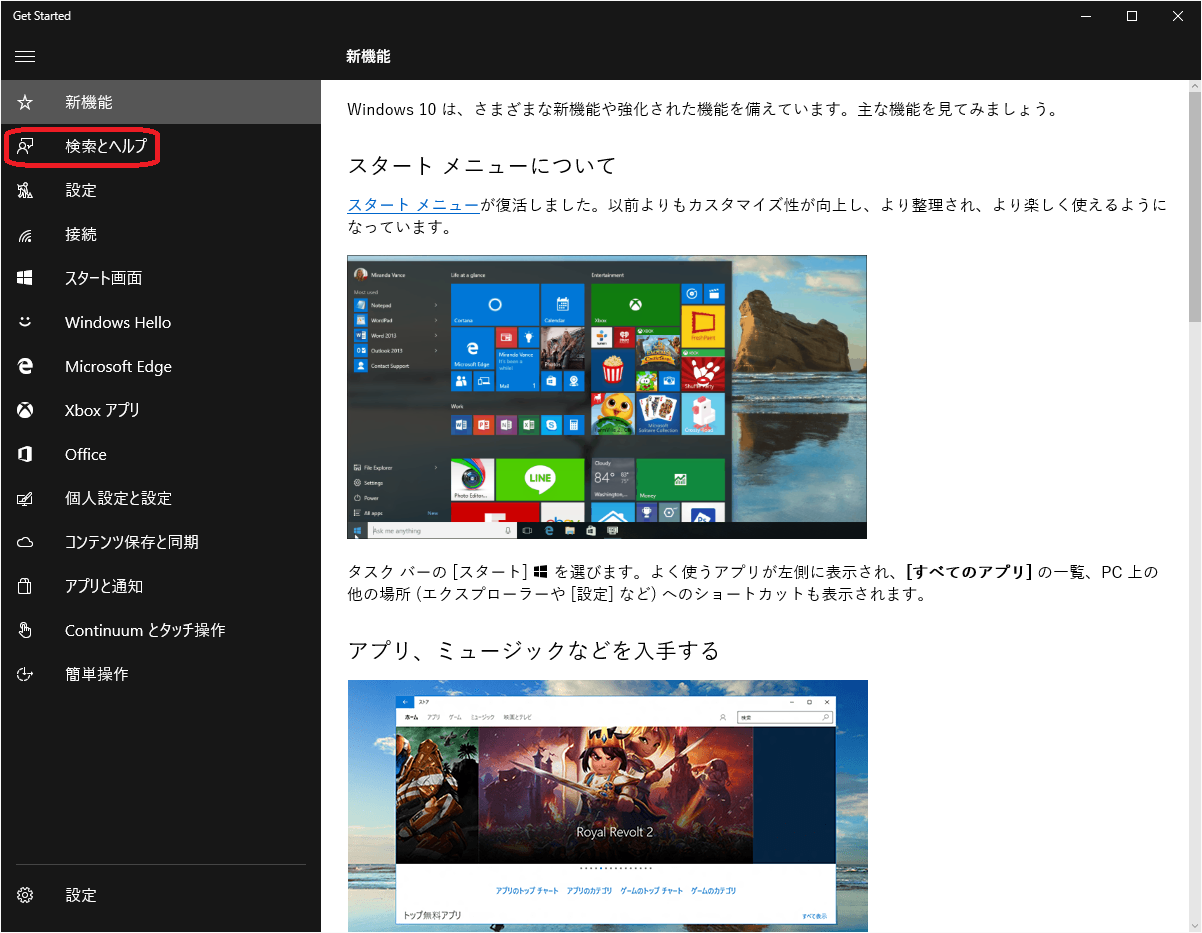Screen dimensions: 1202x933
Task: Open the スタート メニュー hyperlink
Action: tap(413, 205)
